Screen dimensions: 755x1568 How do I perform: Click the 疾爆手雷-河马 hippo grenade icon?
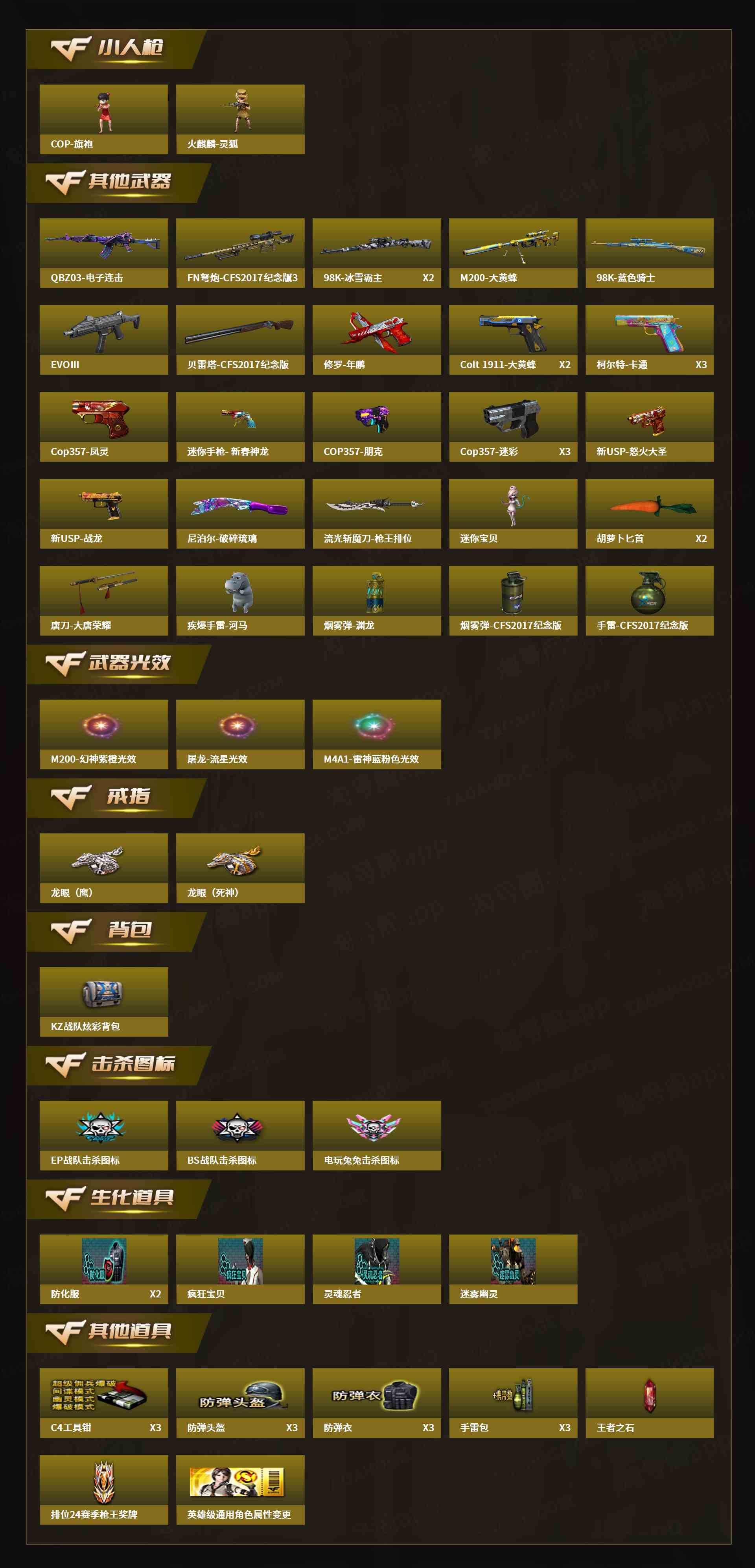[x=238, y=591]
